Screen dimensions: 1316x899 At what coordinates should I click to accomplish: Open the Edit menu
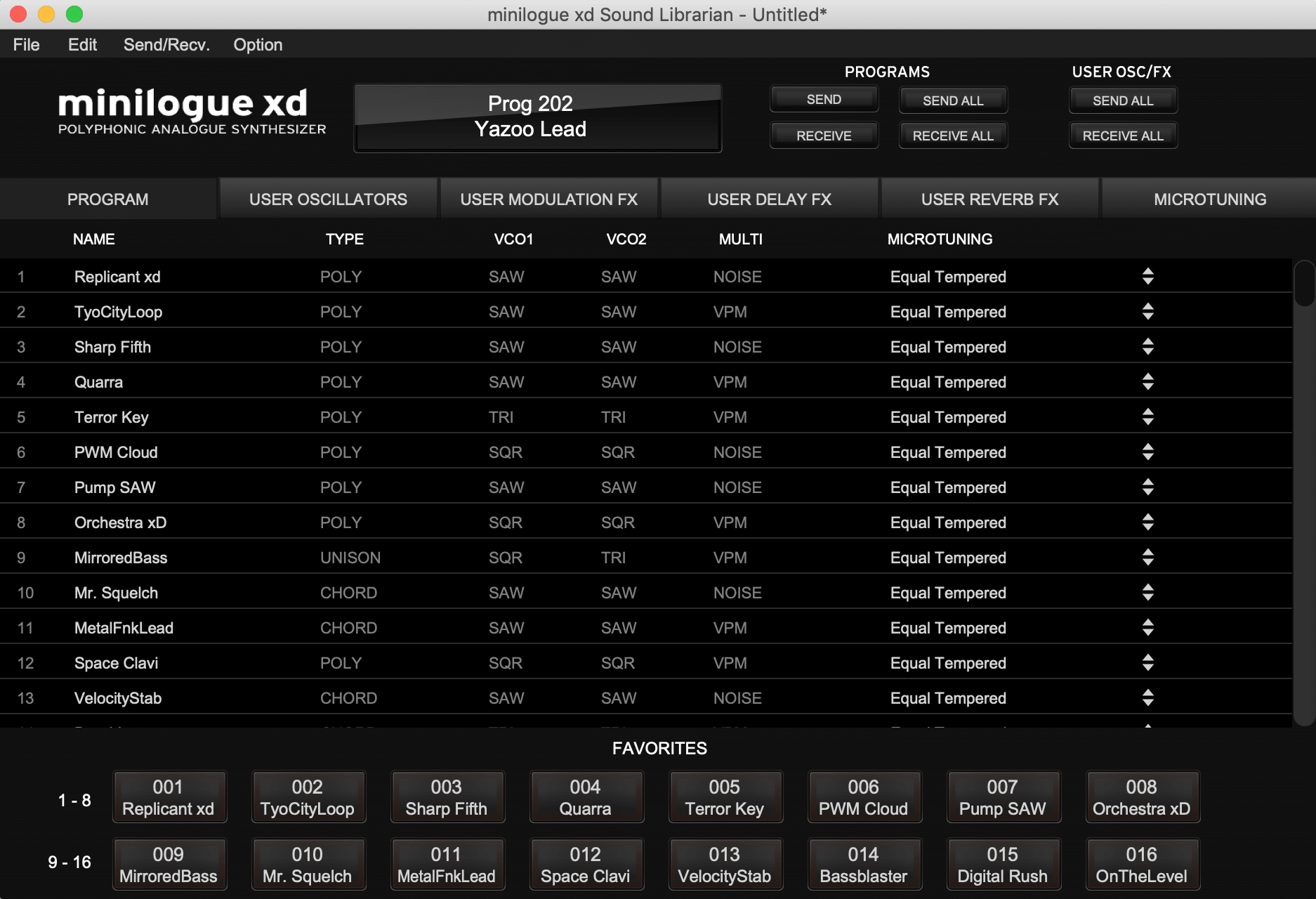[x=82, y=45]
